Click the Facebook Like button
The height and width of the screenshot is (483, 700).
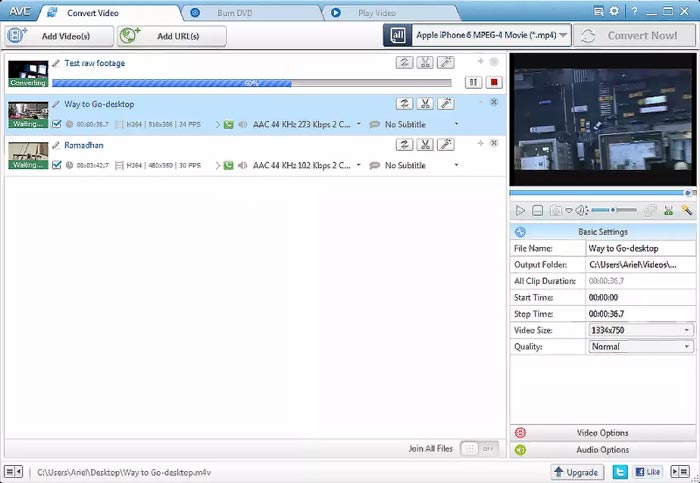tap(648, 472)
